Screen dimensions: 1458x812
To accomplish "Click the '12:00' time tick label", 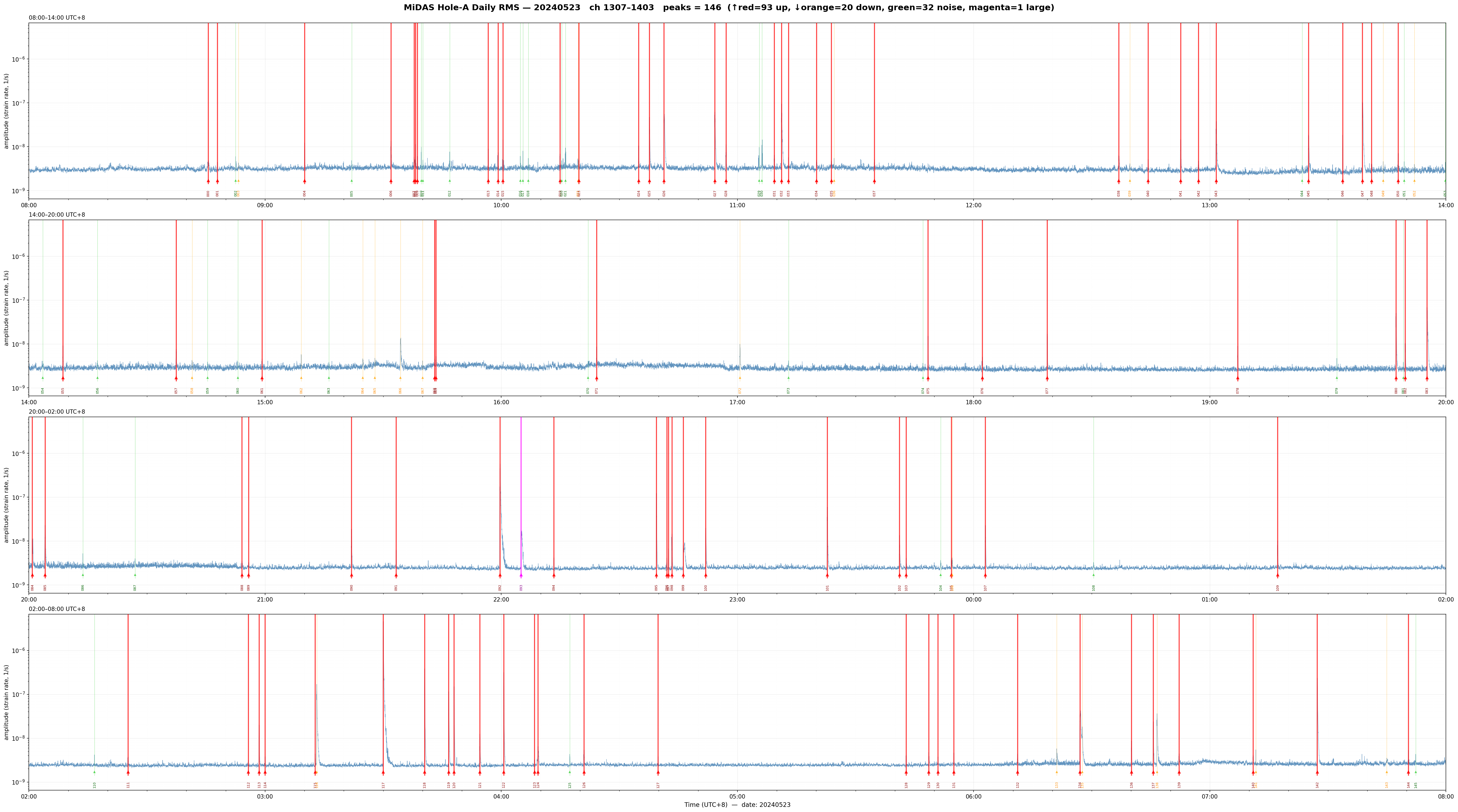I will click(x=974, y=205).
